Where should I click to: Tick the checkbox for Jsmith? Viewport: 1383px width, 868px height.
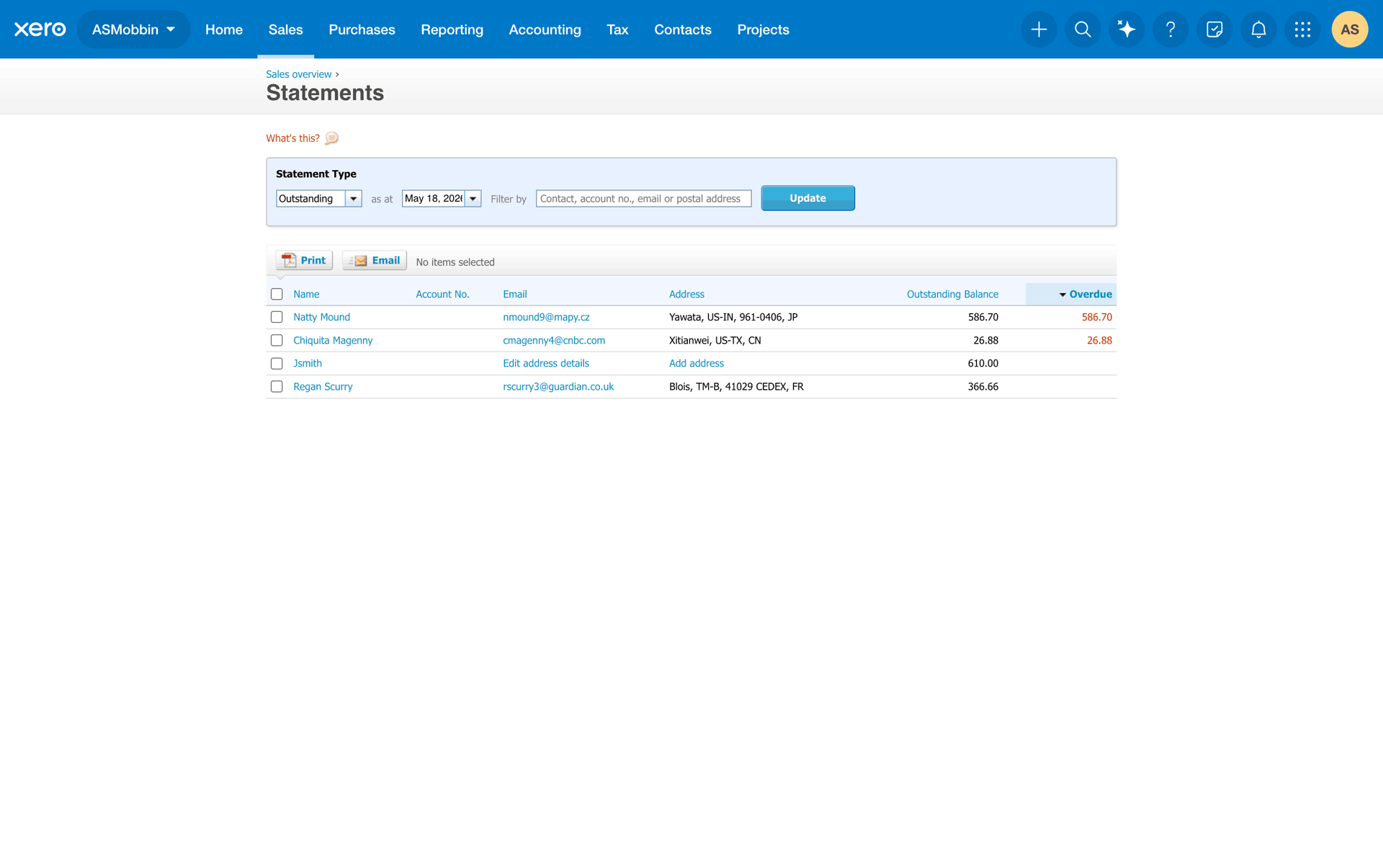tap(277, 364)
